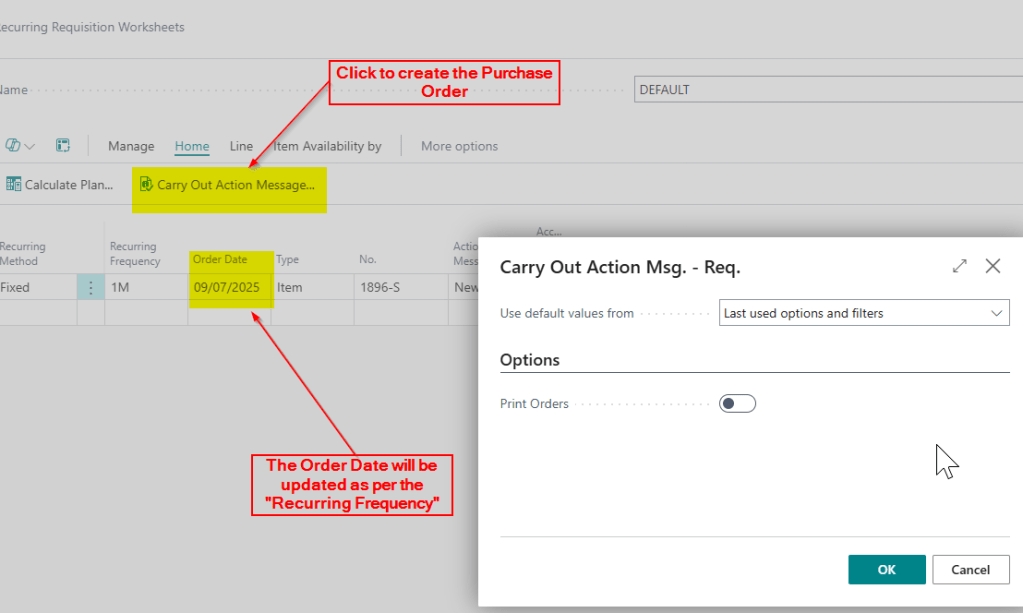Open the Line menu
Viewport: 1023px width, 613px height.
241,146
